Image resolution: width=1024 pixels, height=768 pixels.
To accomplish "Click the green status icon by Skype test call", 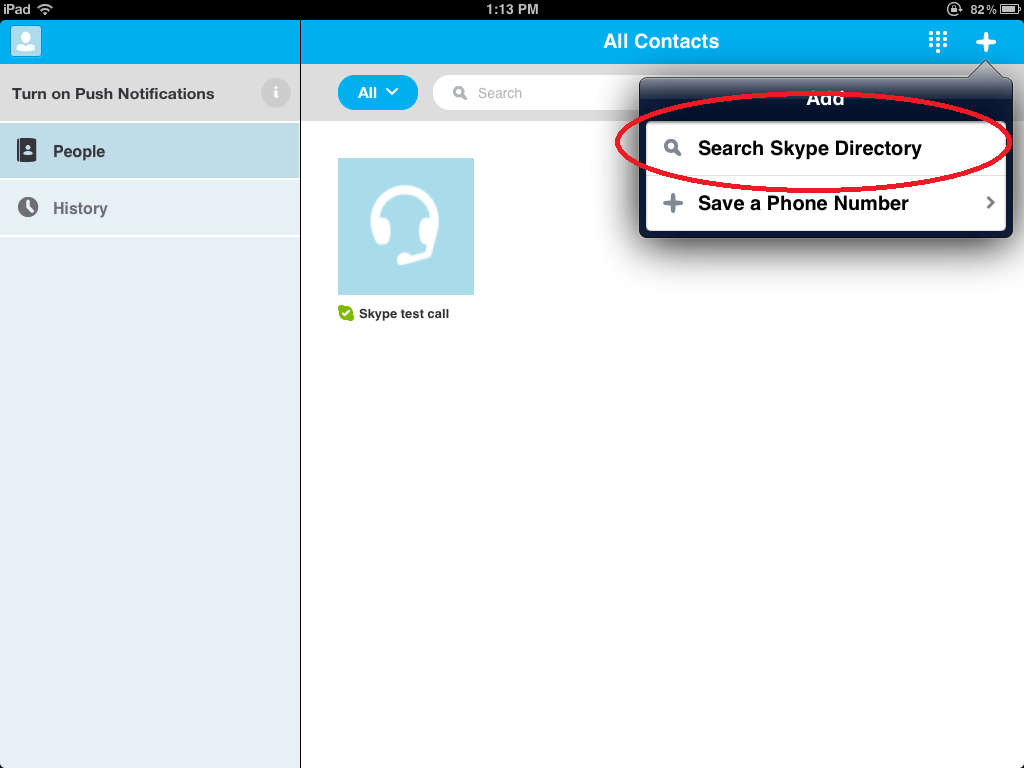I will point(346,313).
